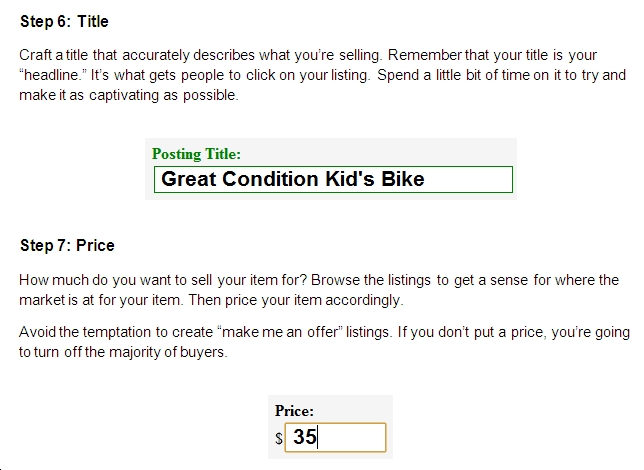This screenshot has width=644, height=470.
Task: Click the paragraph starting "How much do you"
Action: coord(319,290)
